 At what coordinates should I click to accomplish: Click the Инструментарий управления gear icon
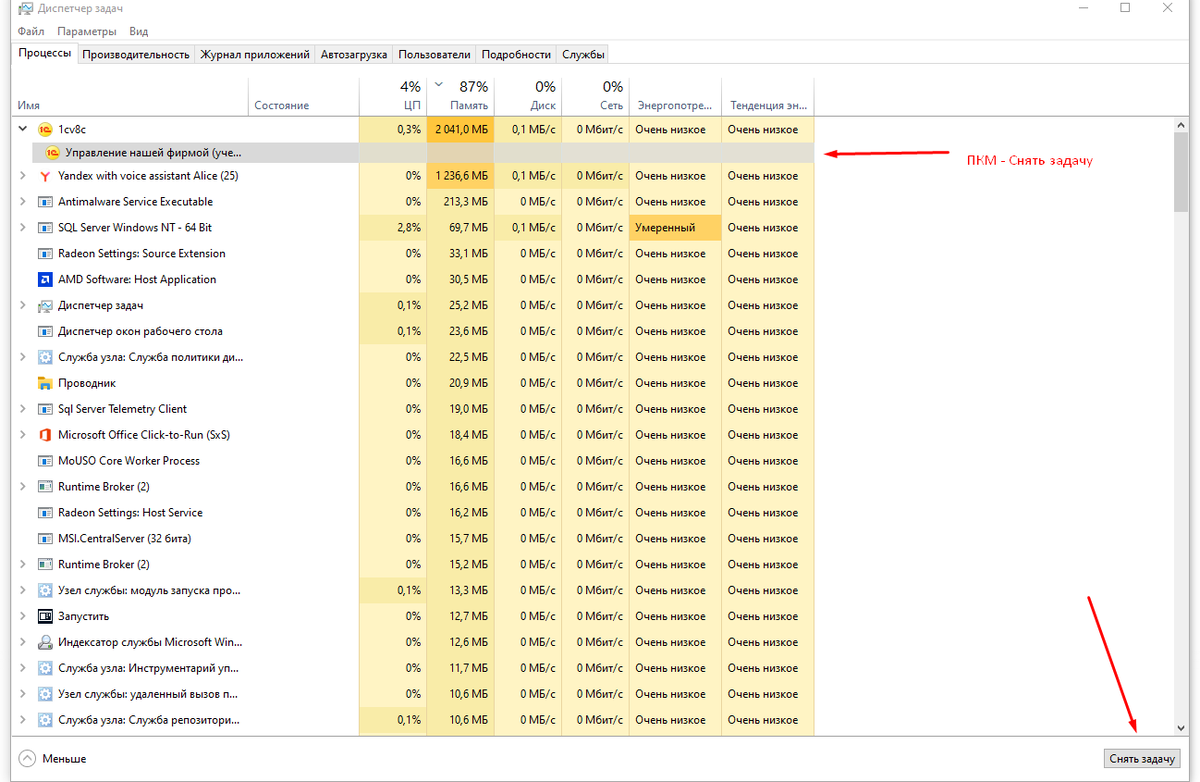[x=44, y=668]
